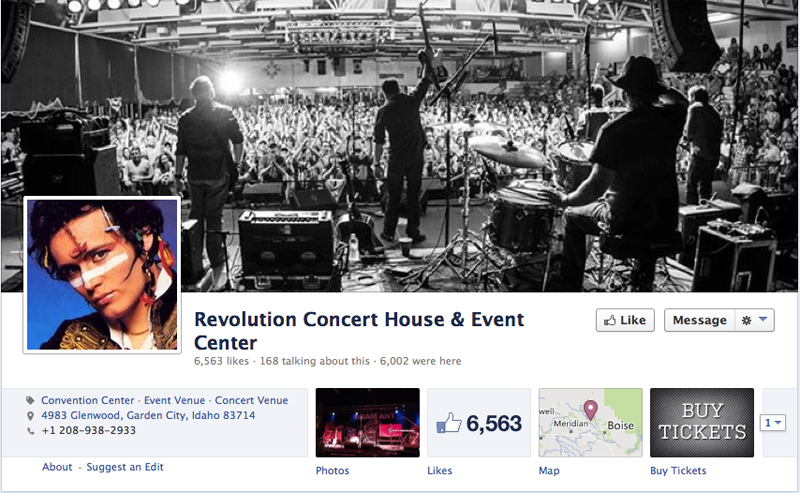The height and width of the screenshot is (493, 800).
Task: Click the Like button with thumbs-up
Action: click(x=625, y=320)
